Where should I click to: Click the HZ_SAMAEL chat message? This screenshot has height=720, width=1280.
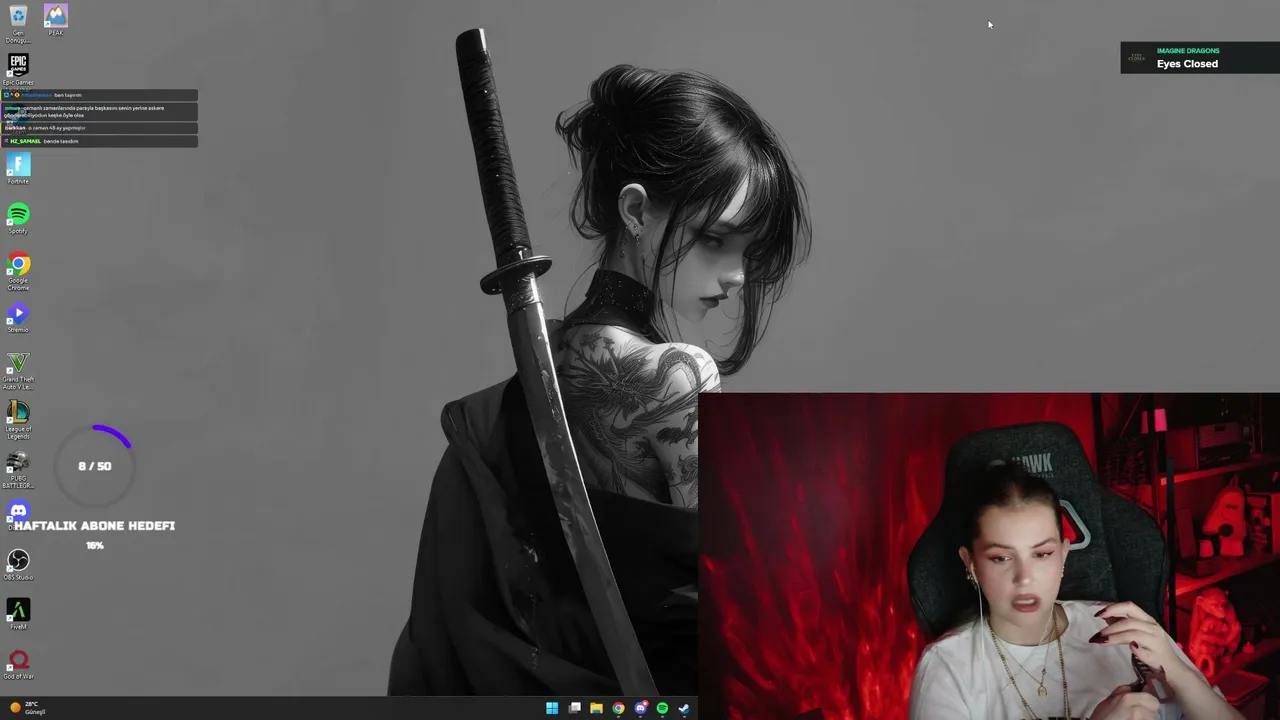[x=100, y=141]
